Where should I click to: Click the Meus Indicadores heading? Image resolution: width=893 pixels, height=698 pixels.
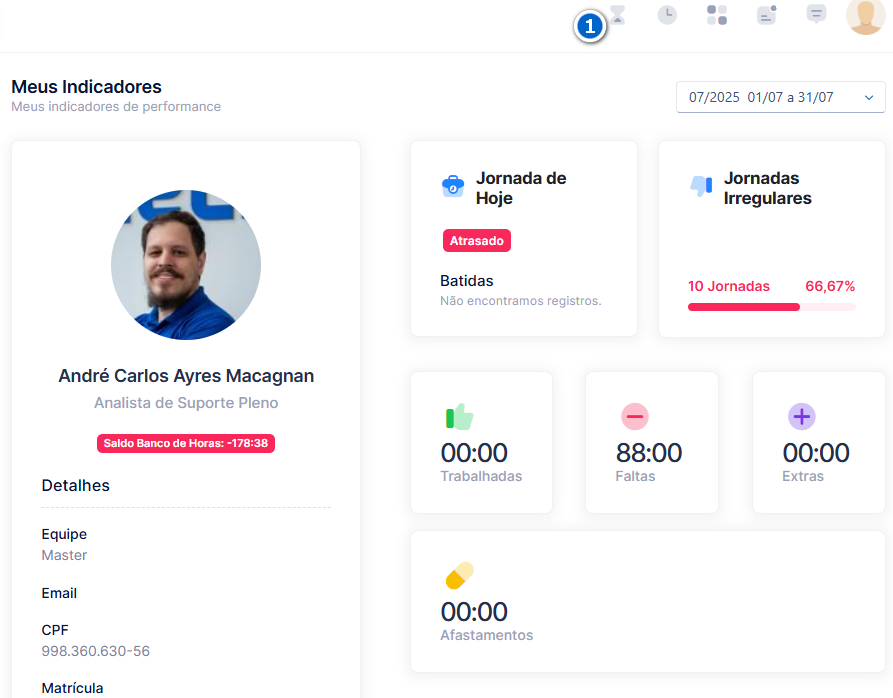tap(87, 87)
